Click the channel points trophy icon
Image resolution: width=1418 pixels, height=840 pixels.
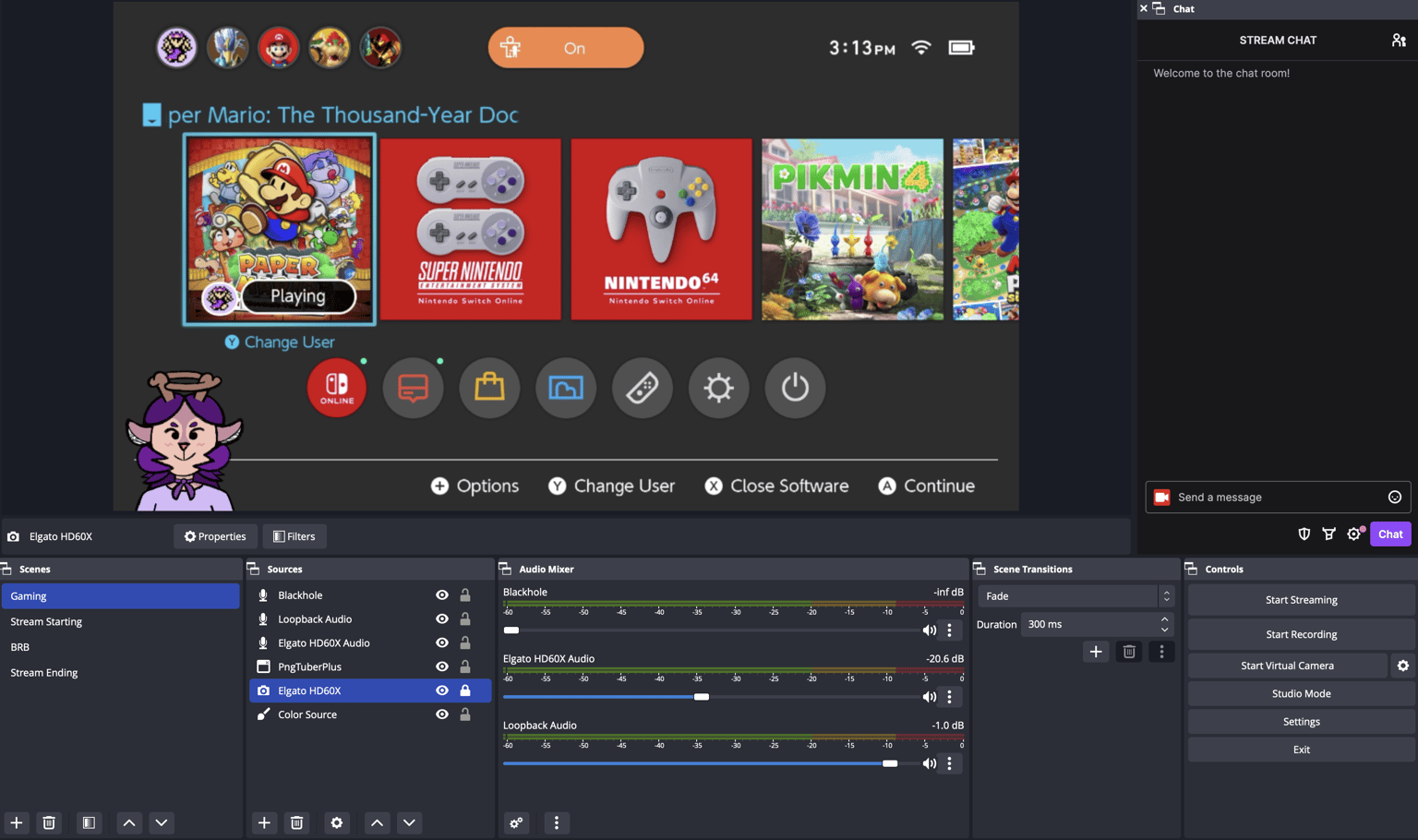(x=1328, y=534)
